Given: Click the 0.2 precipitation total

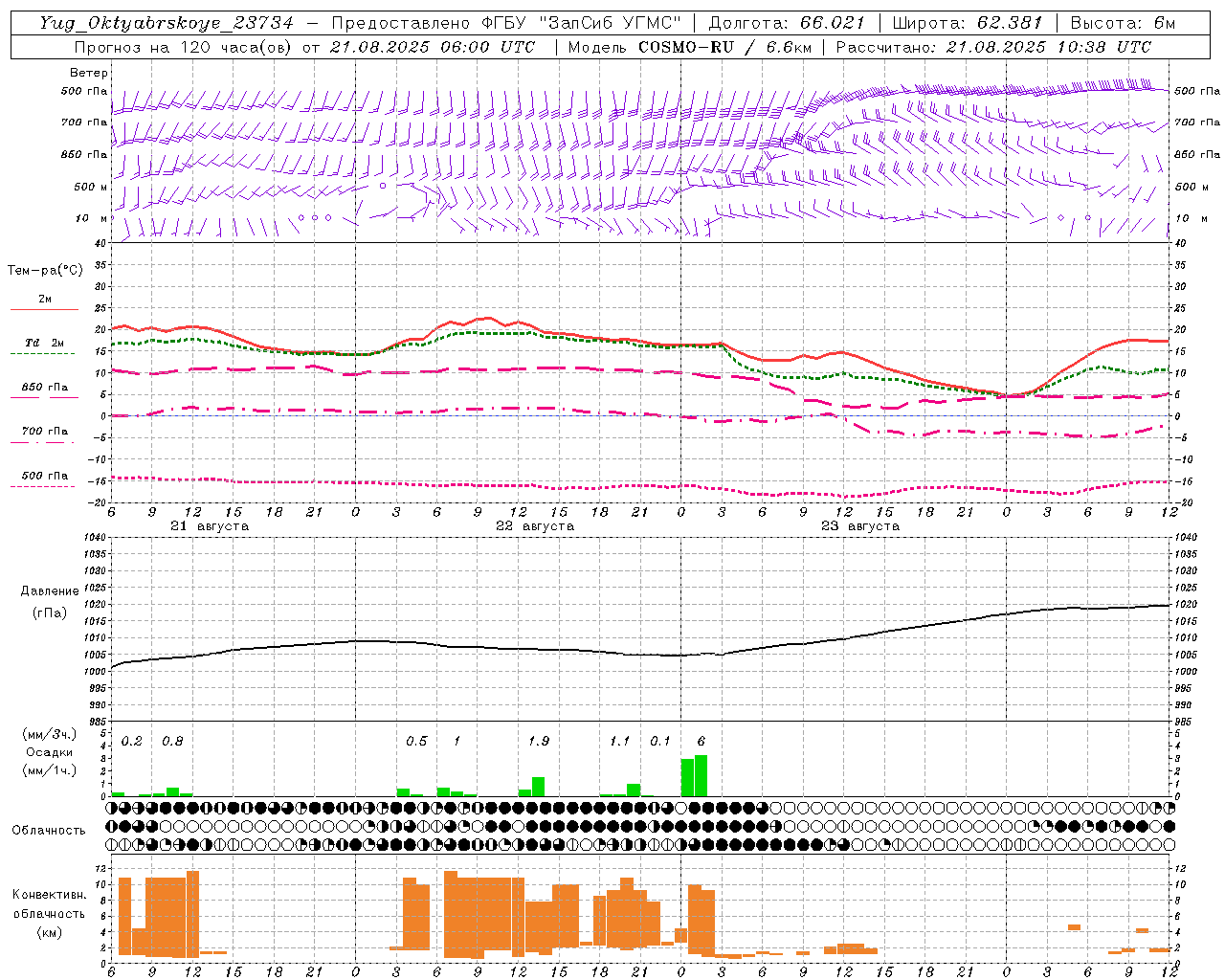Looking at the screenshot, I should tap(132, 742).
